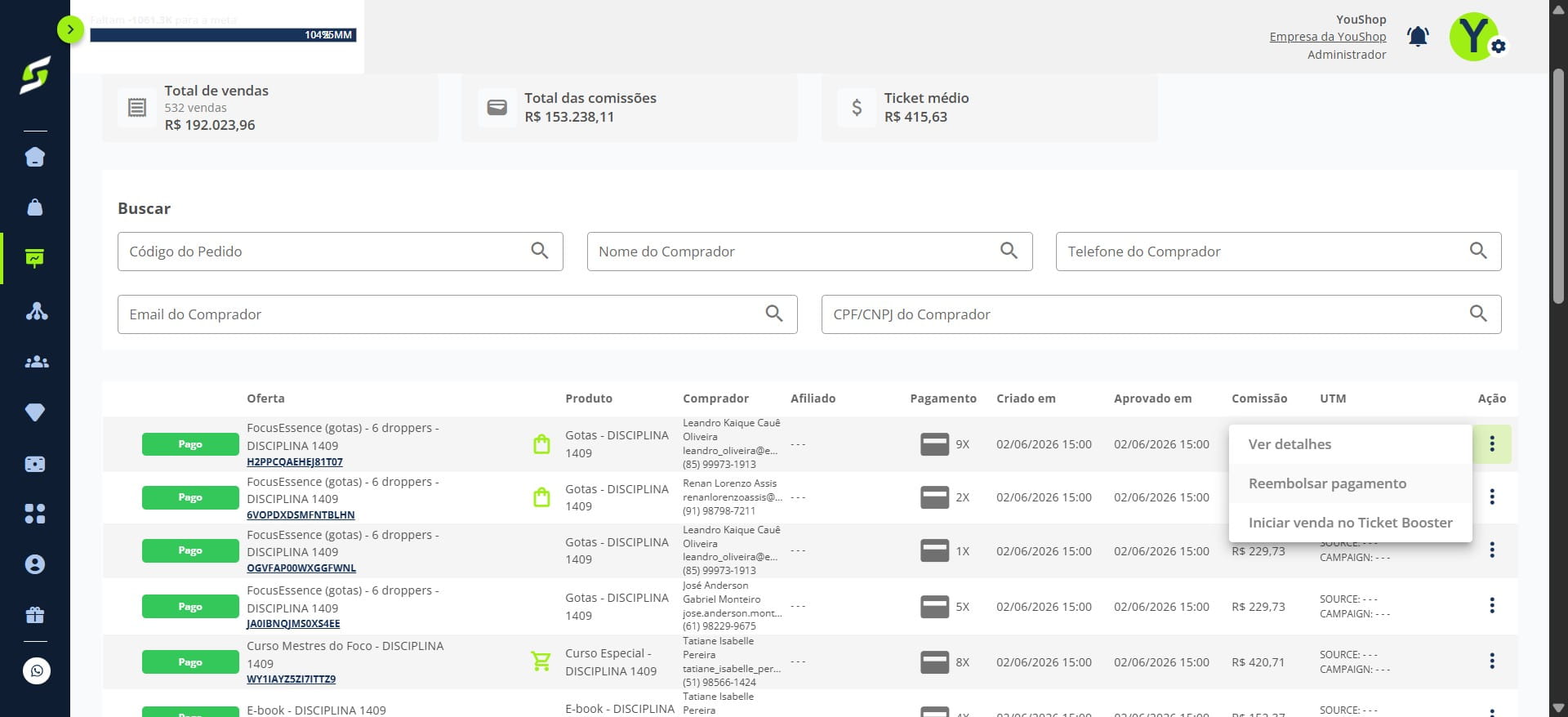Screen dimensions: 1568x717
Task: Open order code H2PPCQAEHEJ81T07 link
Action: [x=295, y=462]
